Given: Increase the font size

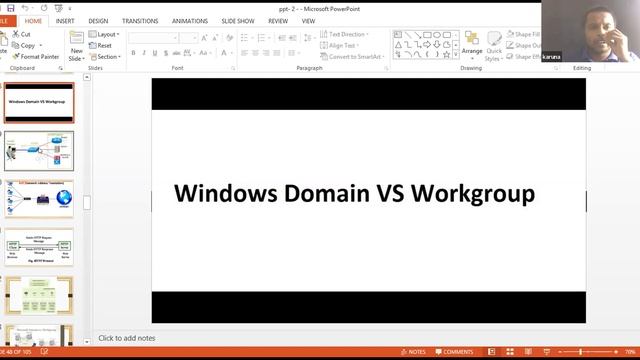Looking at the screenshot, I should [x=204, y=38].
